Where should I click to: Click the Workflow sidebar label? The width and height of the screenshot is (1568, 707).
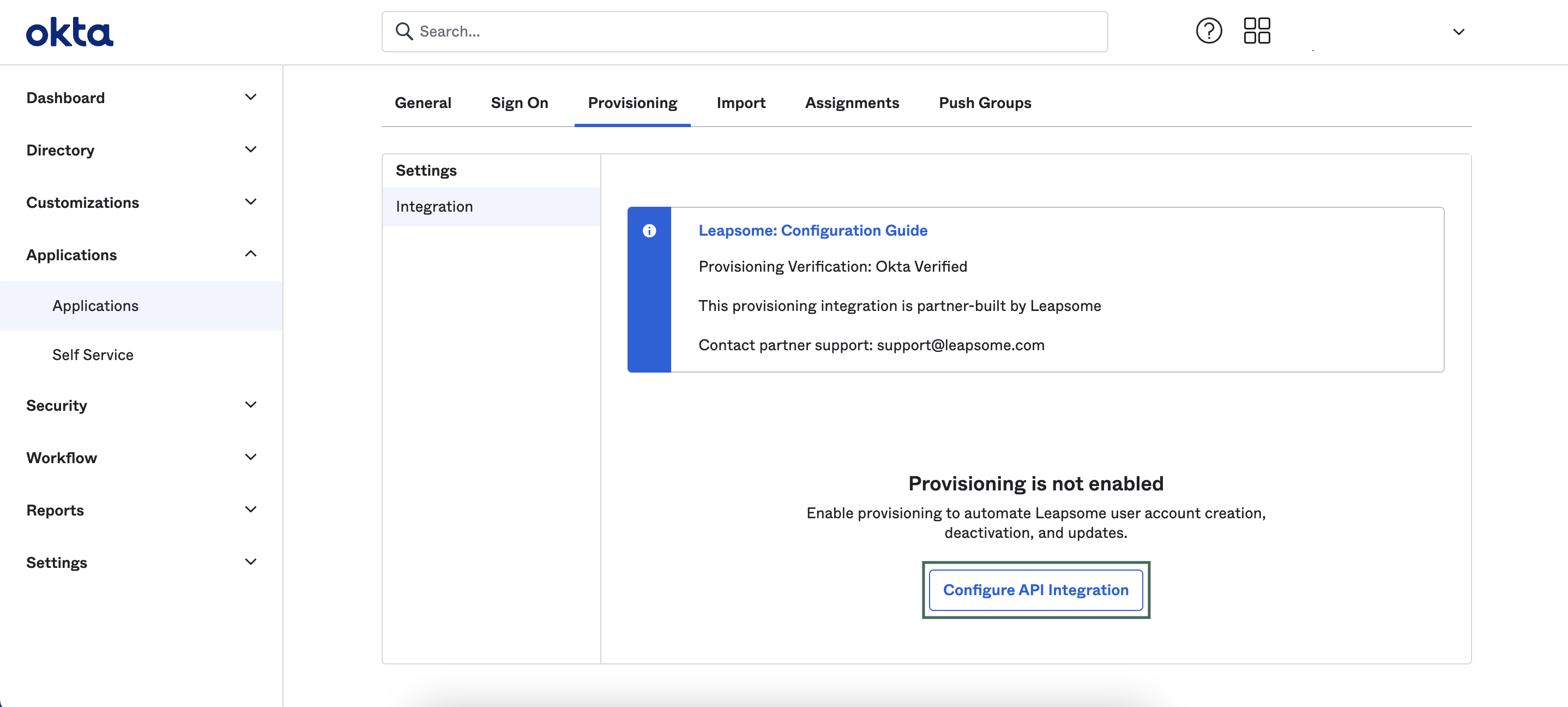pos(62,458)
